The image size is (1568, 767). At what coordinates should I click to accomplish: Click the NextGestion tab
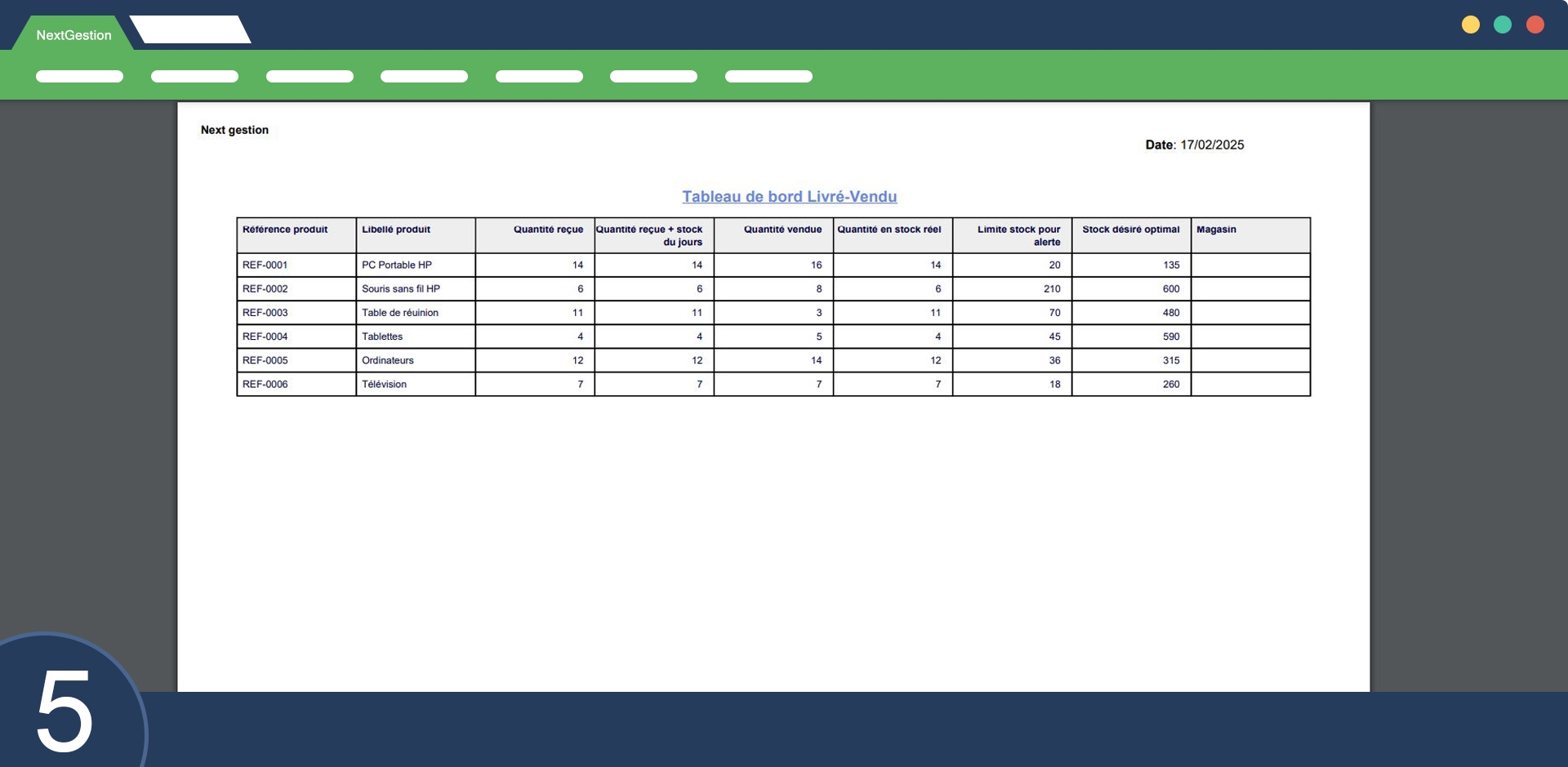tap(73, 35)
